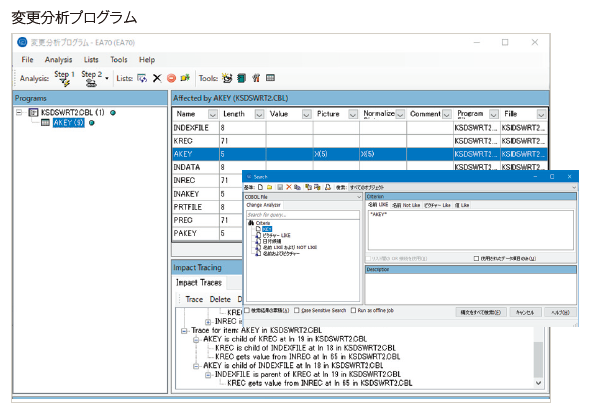Click the Delete button in Impact Tracing
The height and width of the screenshot is (420, 601).
(220, 299)
